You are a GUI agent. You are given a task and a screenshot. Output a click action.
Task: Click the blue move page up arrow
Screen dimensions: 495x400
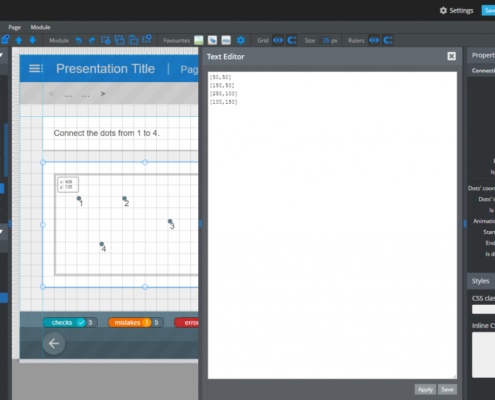pyautogui.click(x=19, y=40)
